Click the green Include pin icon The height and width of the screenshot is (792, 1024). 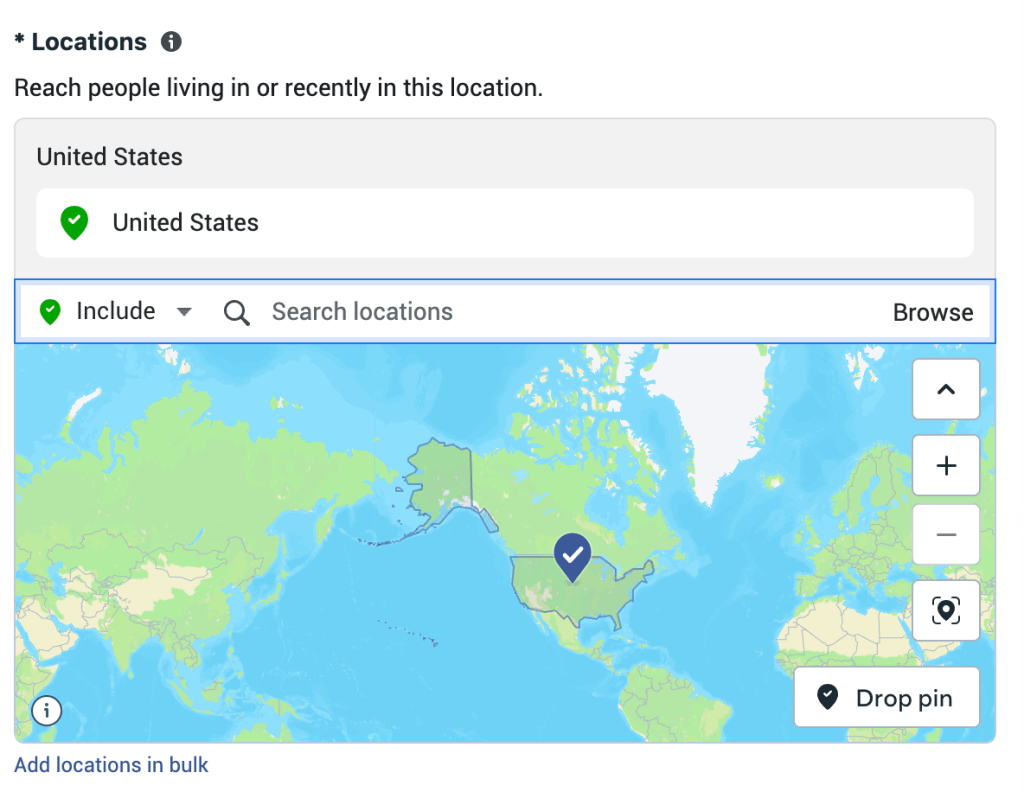50,312
